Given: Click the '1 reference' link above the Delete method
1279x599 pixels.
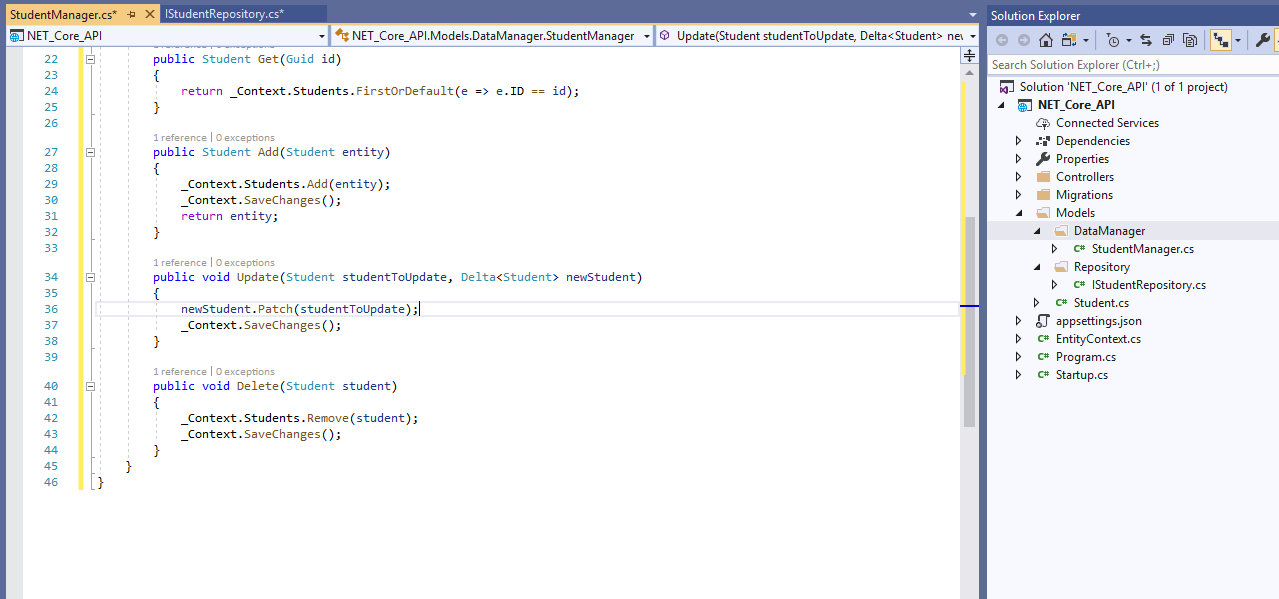Looking at the screenshot, I should coord(179,371).
